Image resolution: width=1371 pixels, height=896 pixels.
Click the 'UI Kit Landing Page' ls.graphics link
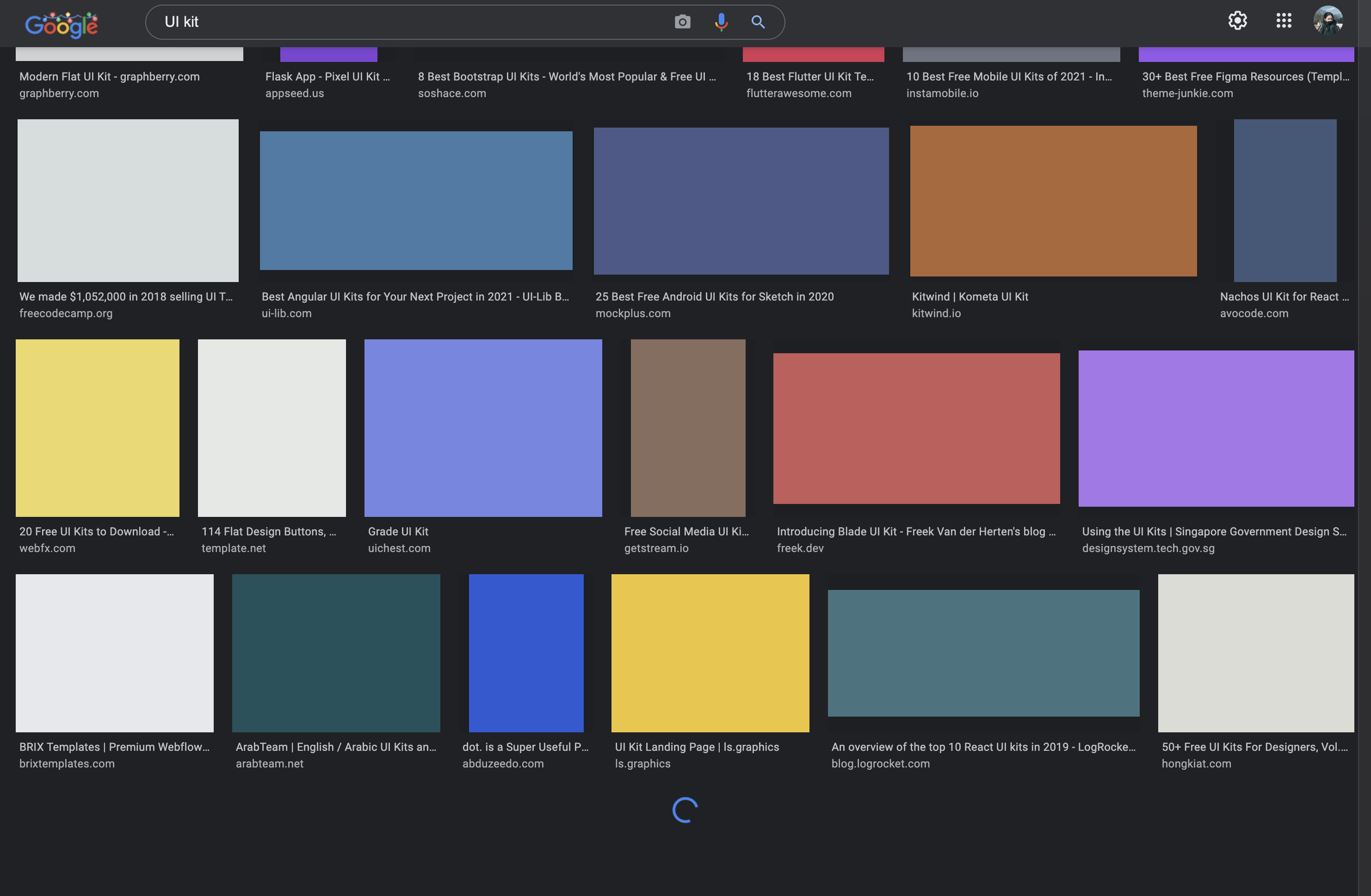(x=697, y=747)
